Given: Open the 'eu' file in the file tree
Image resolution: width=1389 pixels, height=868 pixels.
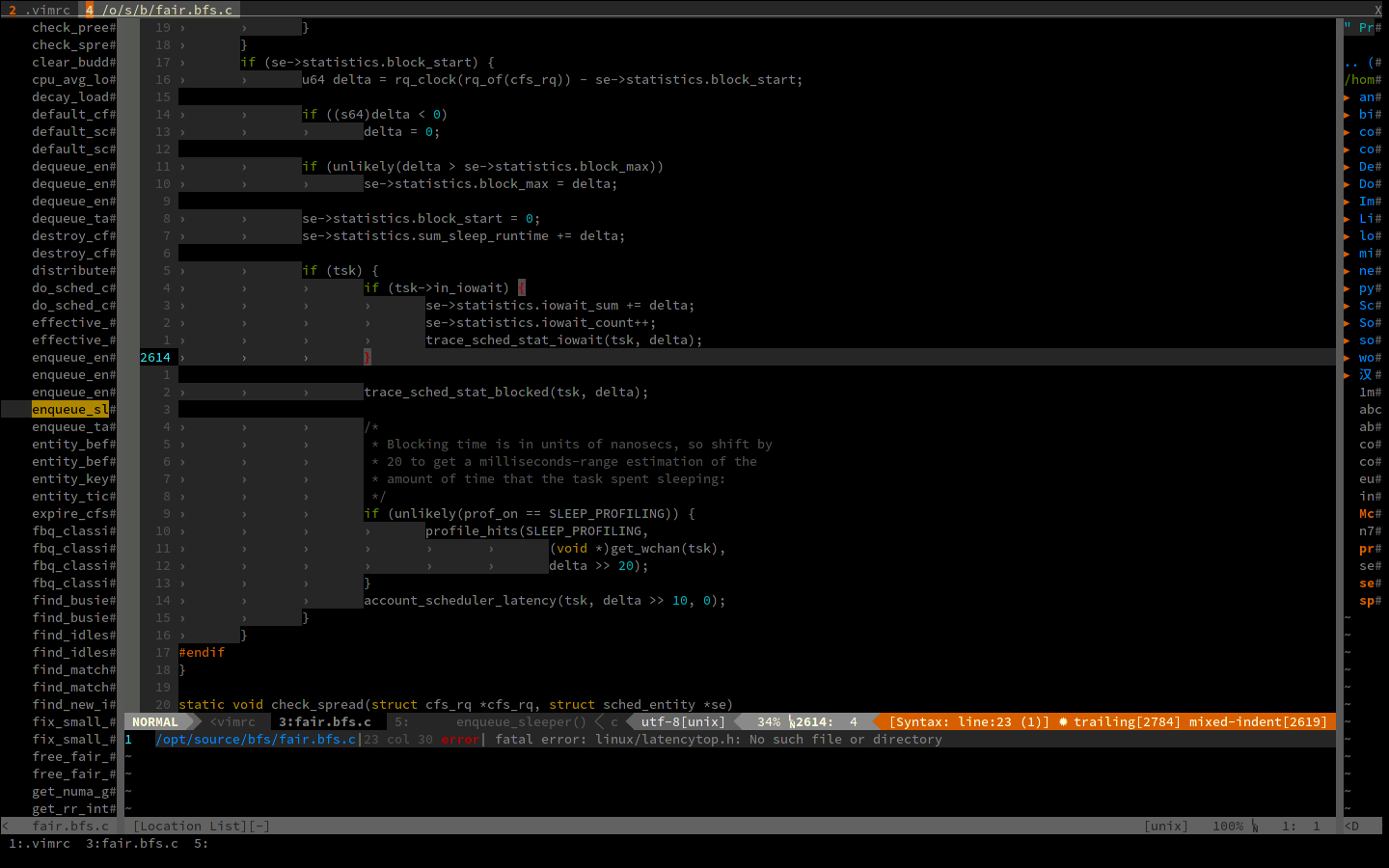Looking at the screenshot, I should coord(1367,479).
